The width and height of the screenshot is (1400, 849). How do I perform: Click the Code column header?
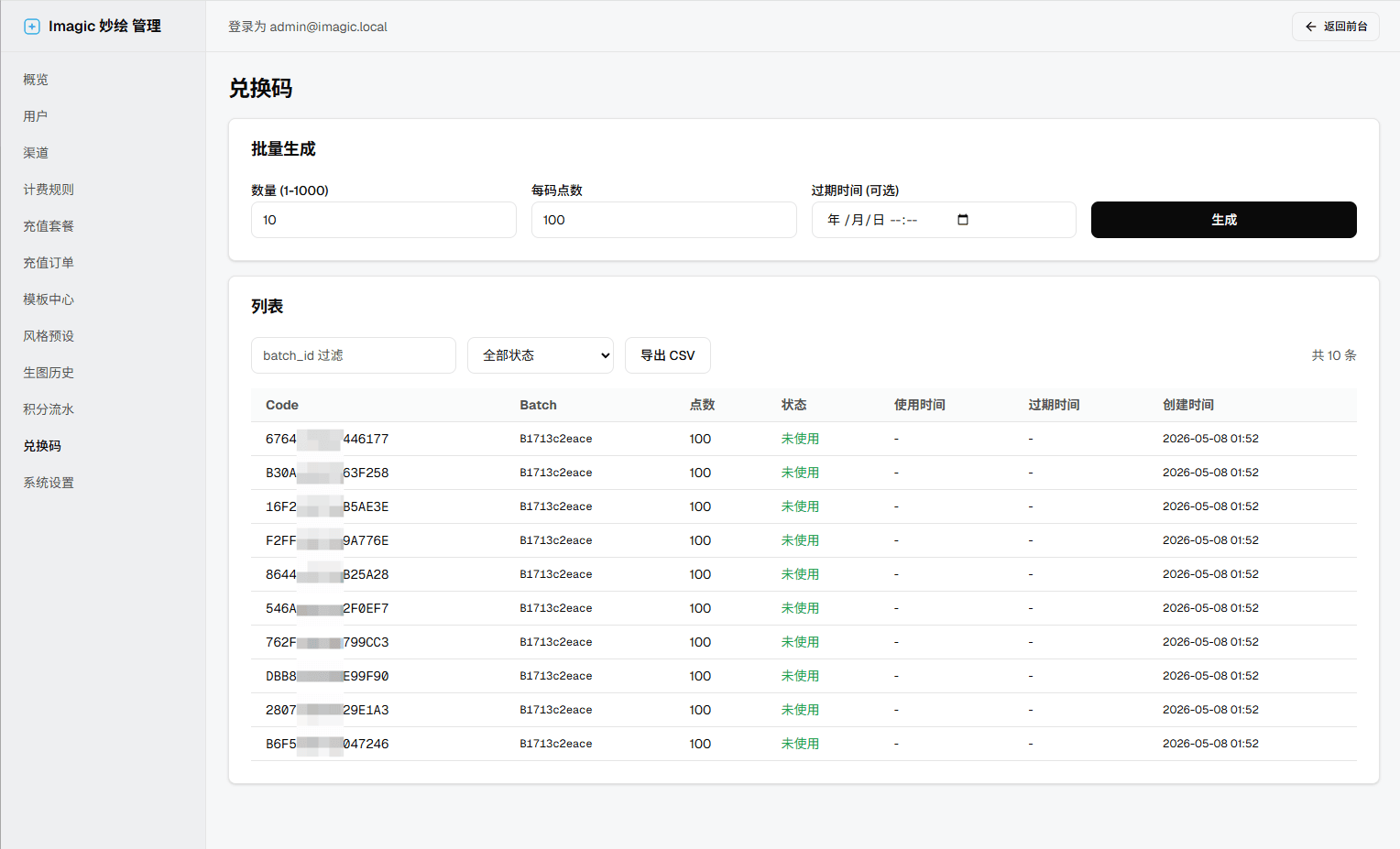pyautogui.click(x=282, y=405)
